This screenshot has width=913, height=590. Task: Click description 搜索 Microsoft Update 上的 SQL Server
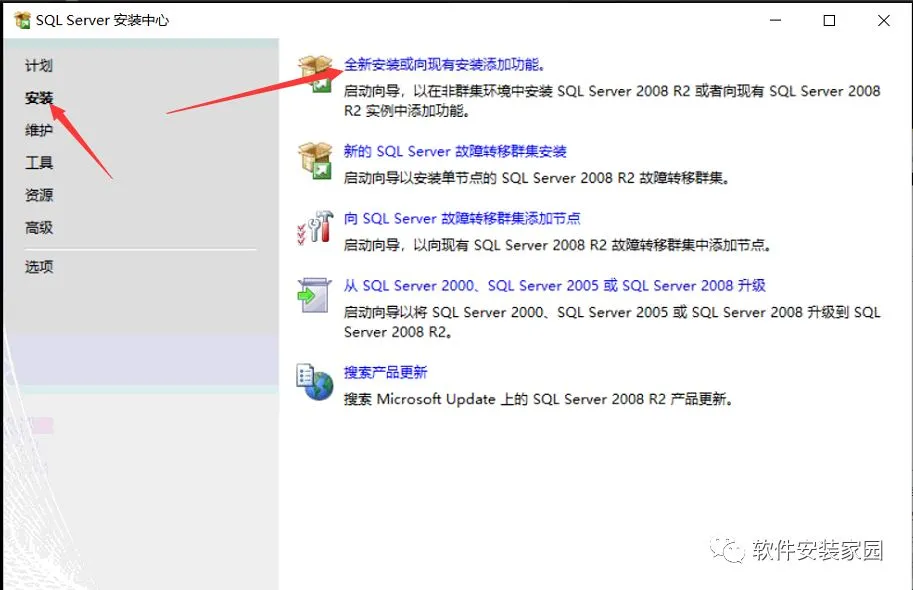[537, 399]
